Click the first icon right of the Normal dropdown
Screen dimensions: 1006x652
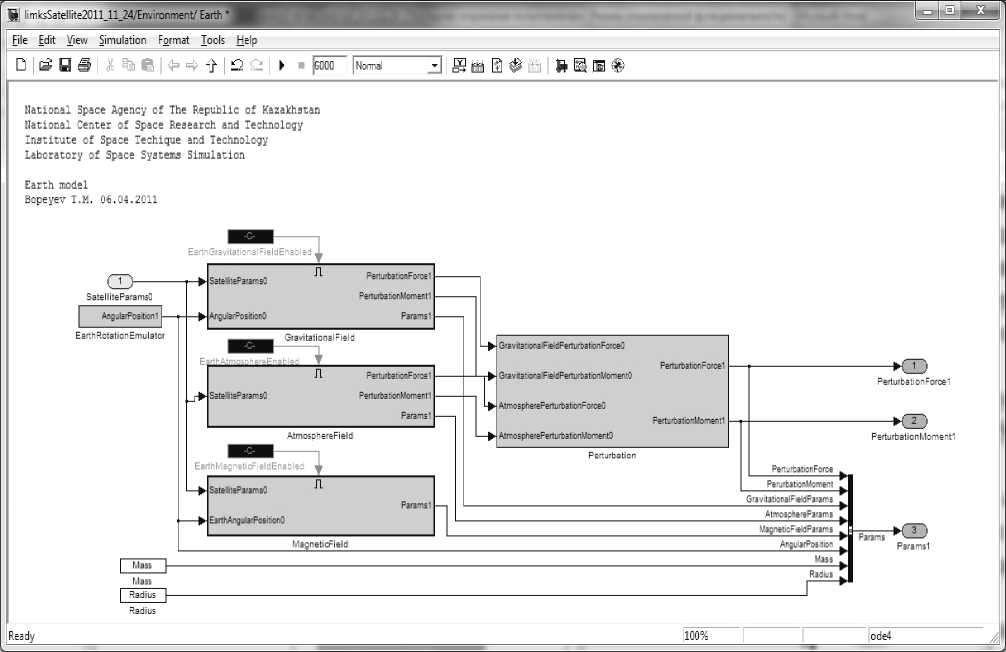(x=459, y=65)
